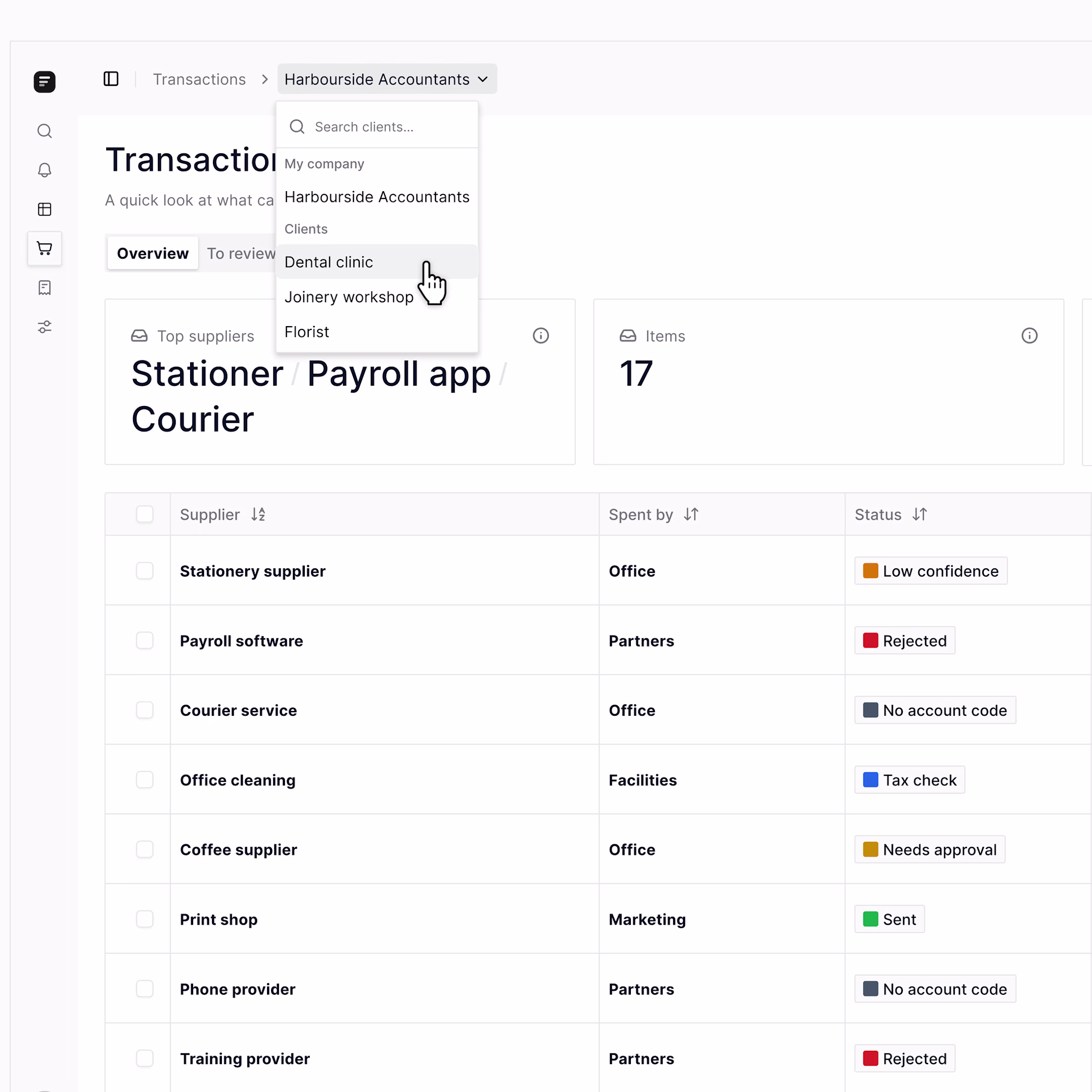Image resolution: width=1092 pixels, height=1092 pixels.
Task: Click the Low confidence status badge
Action: point(931,571)
